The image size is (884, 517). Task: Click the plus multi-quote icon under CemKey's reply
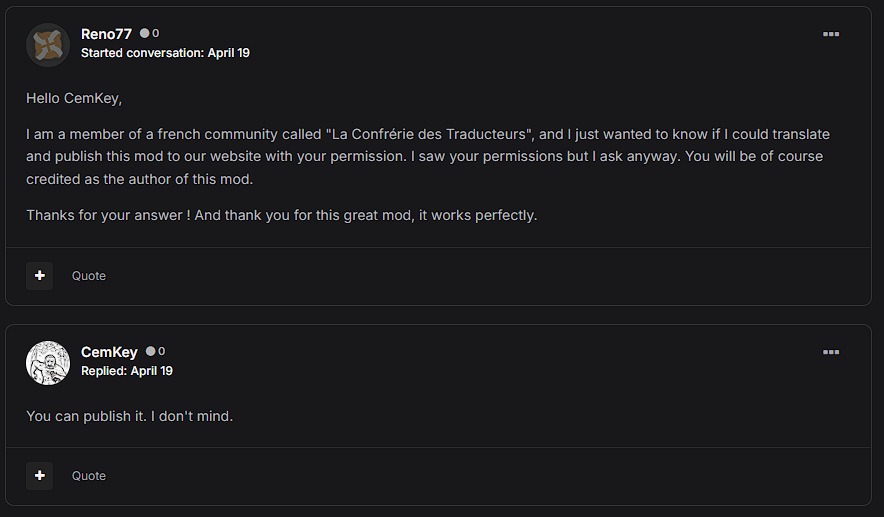click(x=39, y=476)
